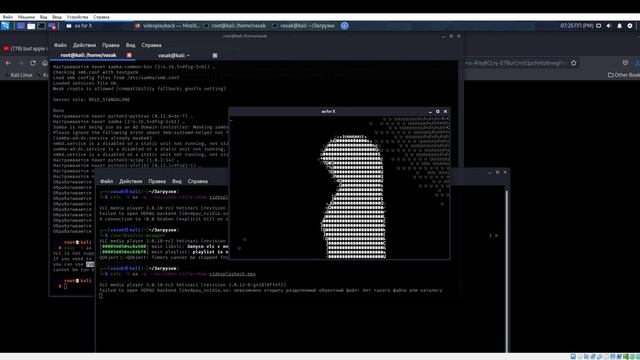Open the Kali applications menu icon
The image size is (640, 360).
click(5, 26)
